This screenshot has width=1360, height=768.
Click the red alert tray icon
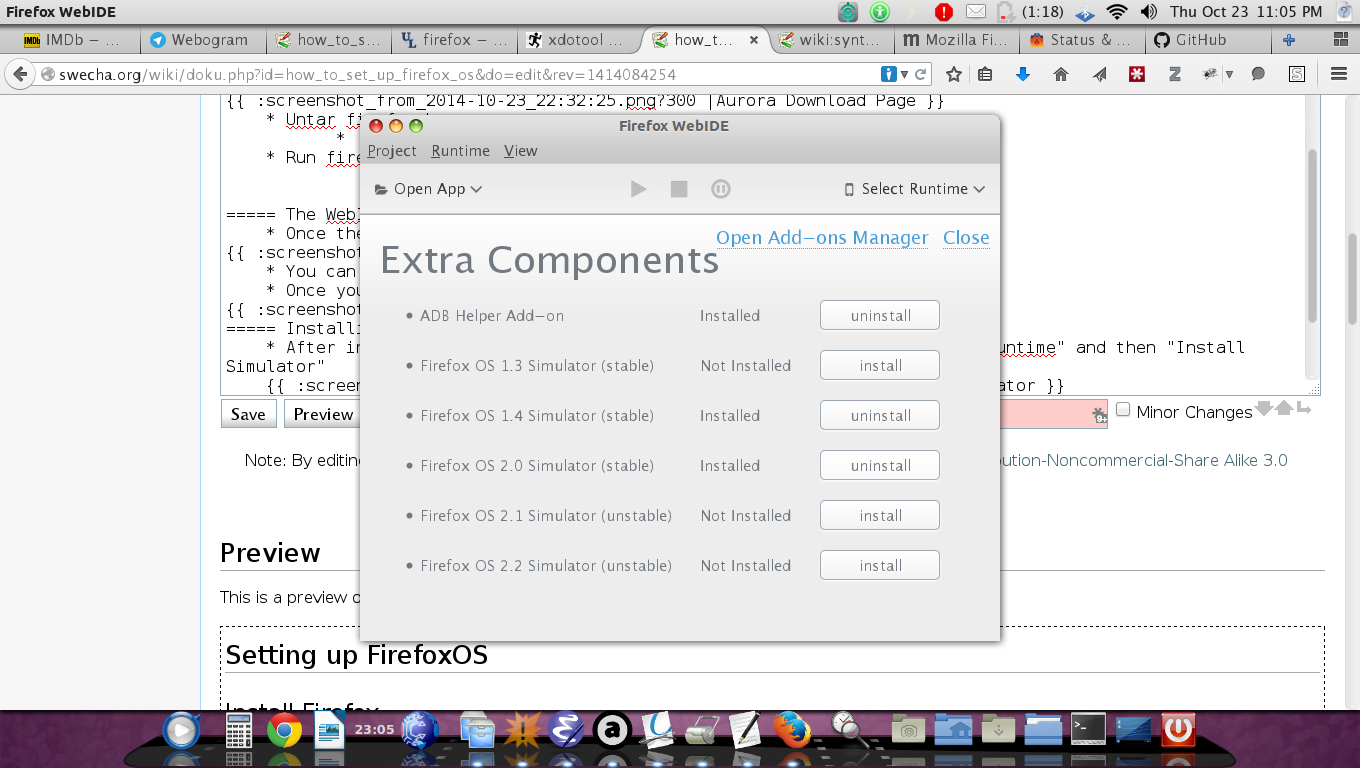[x=944, y=12]
